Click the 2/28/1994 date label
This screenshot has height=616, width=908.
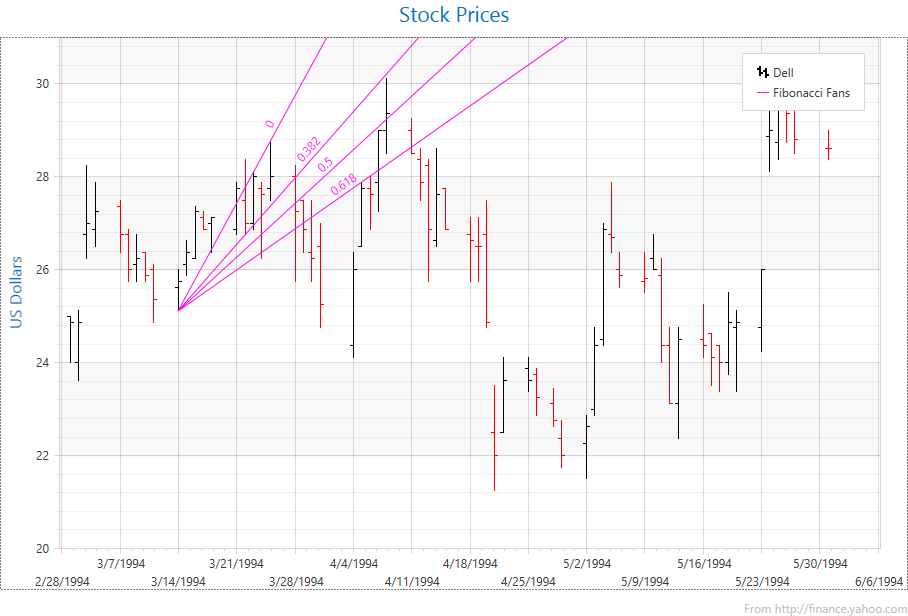tap(62, 581)
